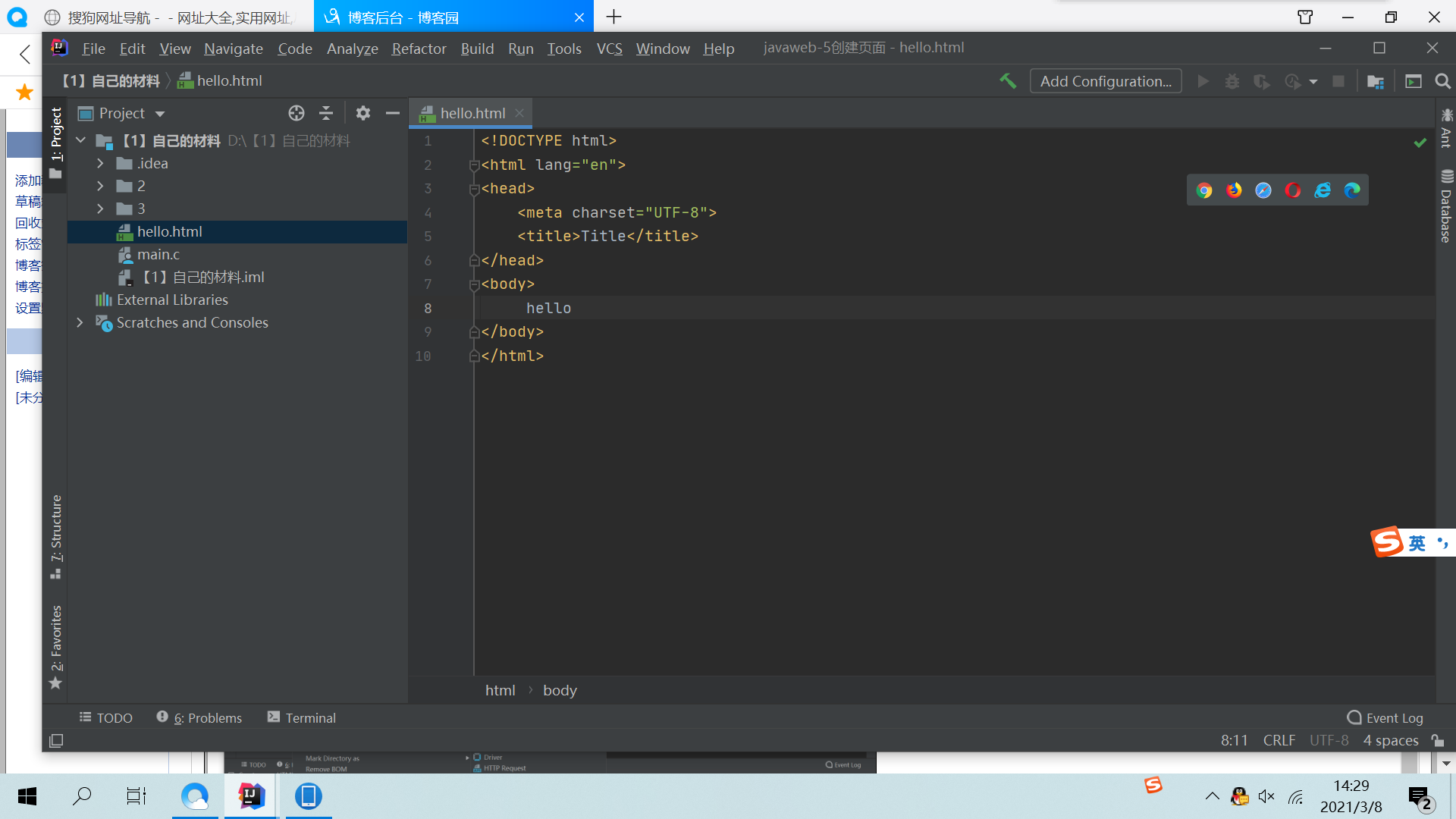
Task: Collapse all in Project panel
Action: [326, 113]
